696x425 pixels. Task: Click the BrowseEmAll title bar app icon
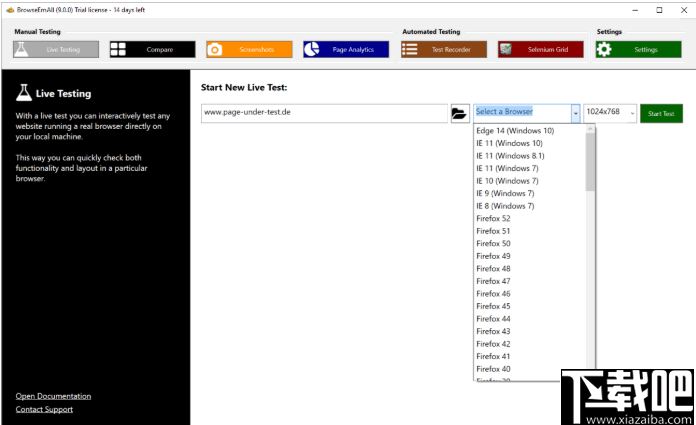point(9,10)
